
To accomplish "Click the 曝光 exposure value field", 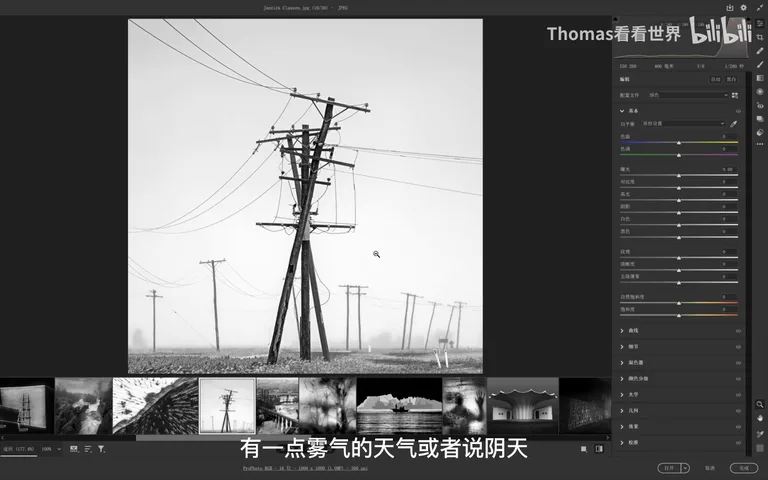I will 728,169.
